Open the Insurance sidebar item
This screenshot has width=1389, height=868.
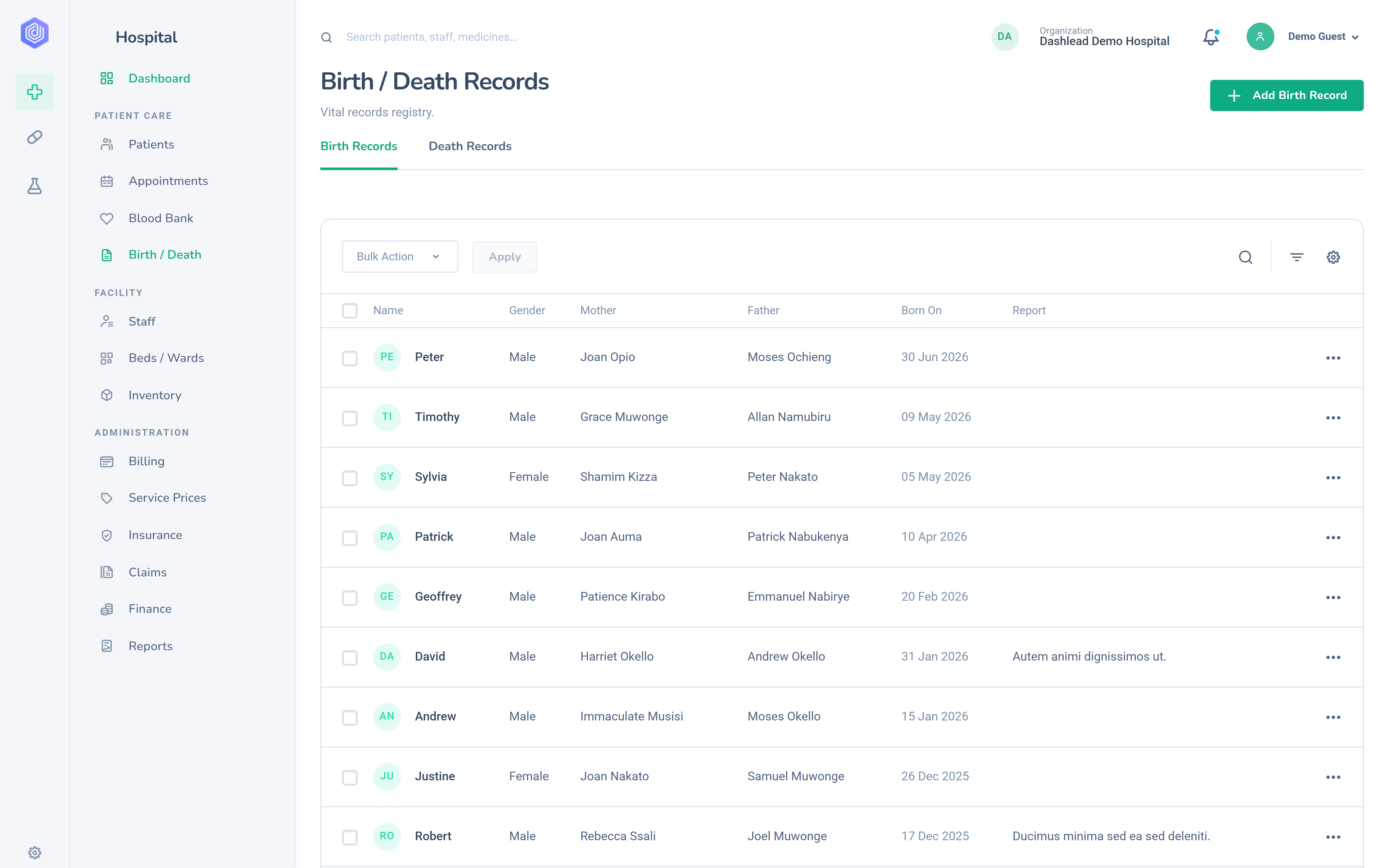[x=155, y=534]
